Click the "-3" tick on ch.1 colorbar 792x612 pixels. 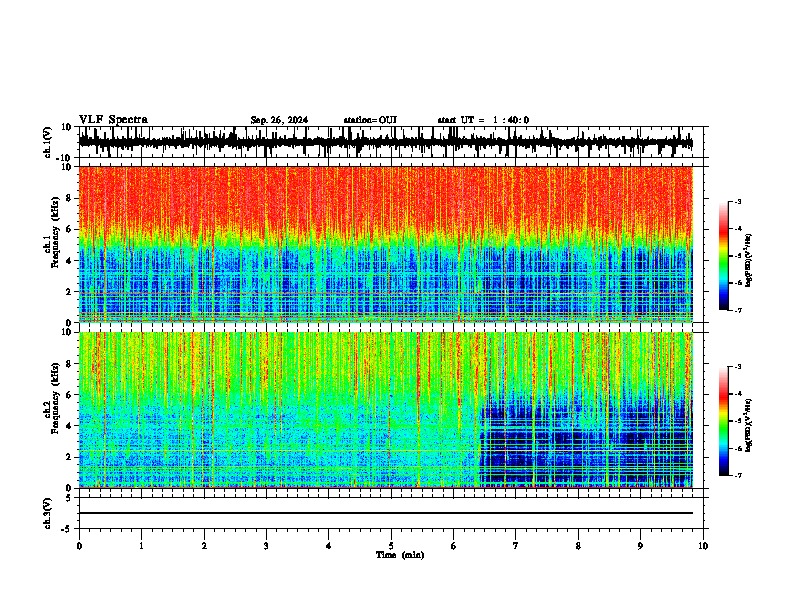coord(738,201)
